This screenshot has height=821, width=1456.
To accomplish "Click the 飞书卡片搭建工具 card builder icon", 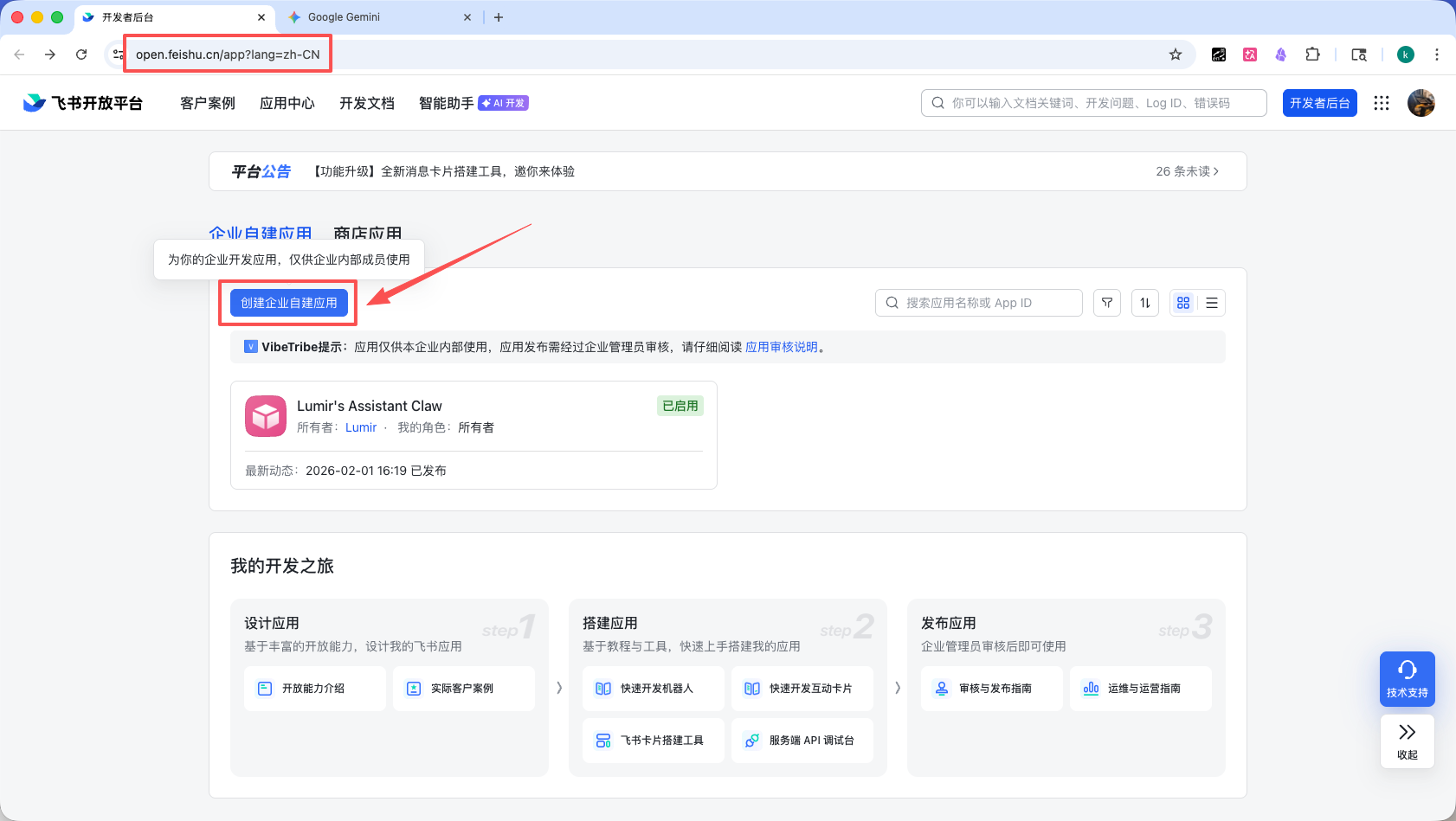I will pos(603,740).
